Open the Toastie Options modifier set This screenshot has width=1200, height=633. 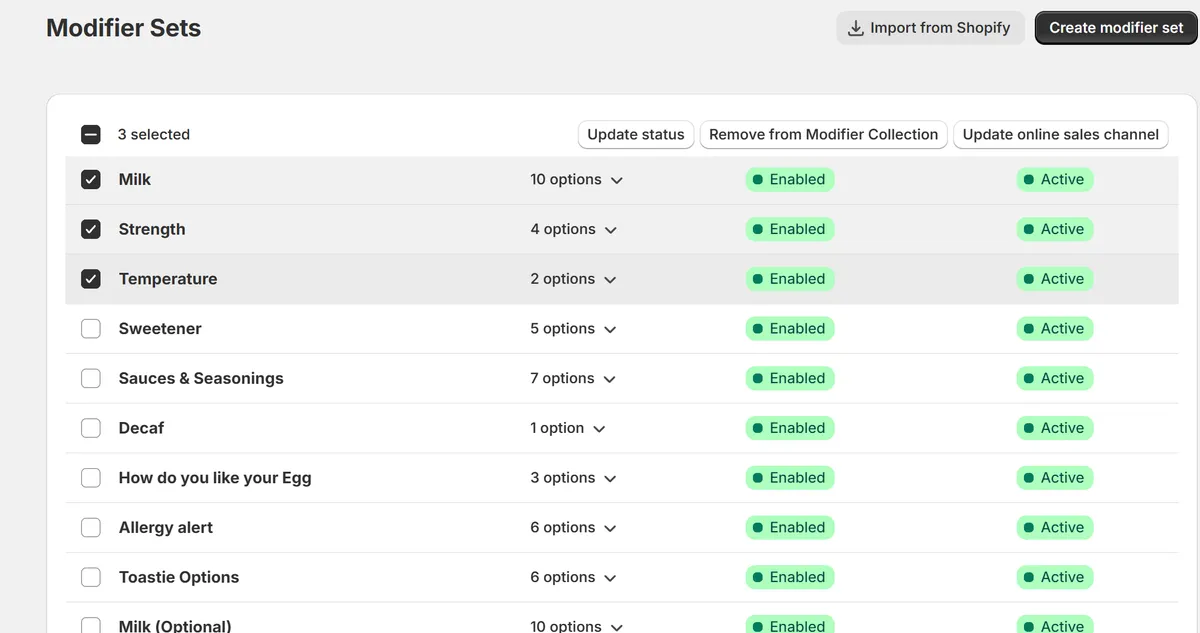coord(179,577)
